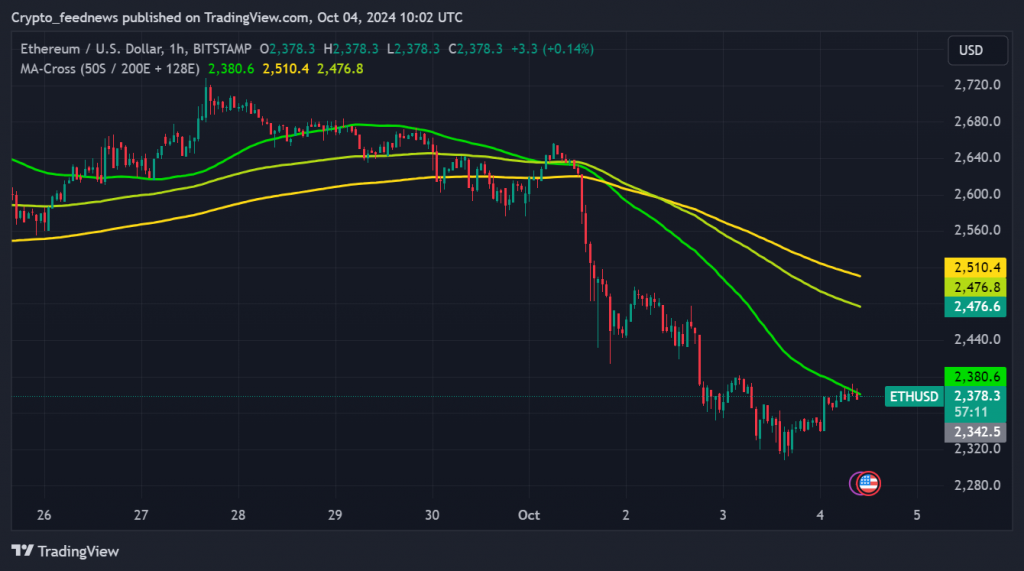Click the 2,510.4 value in MA-Cross legend
The image size is (1024, 571).
point(284,68)
